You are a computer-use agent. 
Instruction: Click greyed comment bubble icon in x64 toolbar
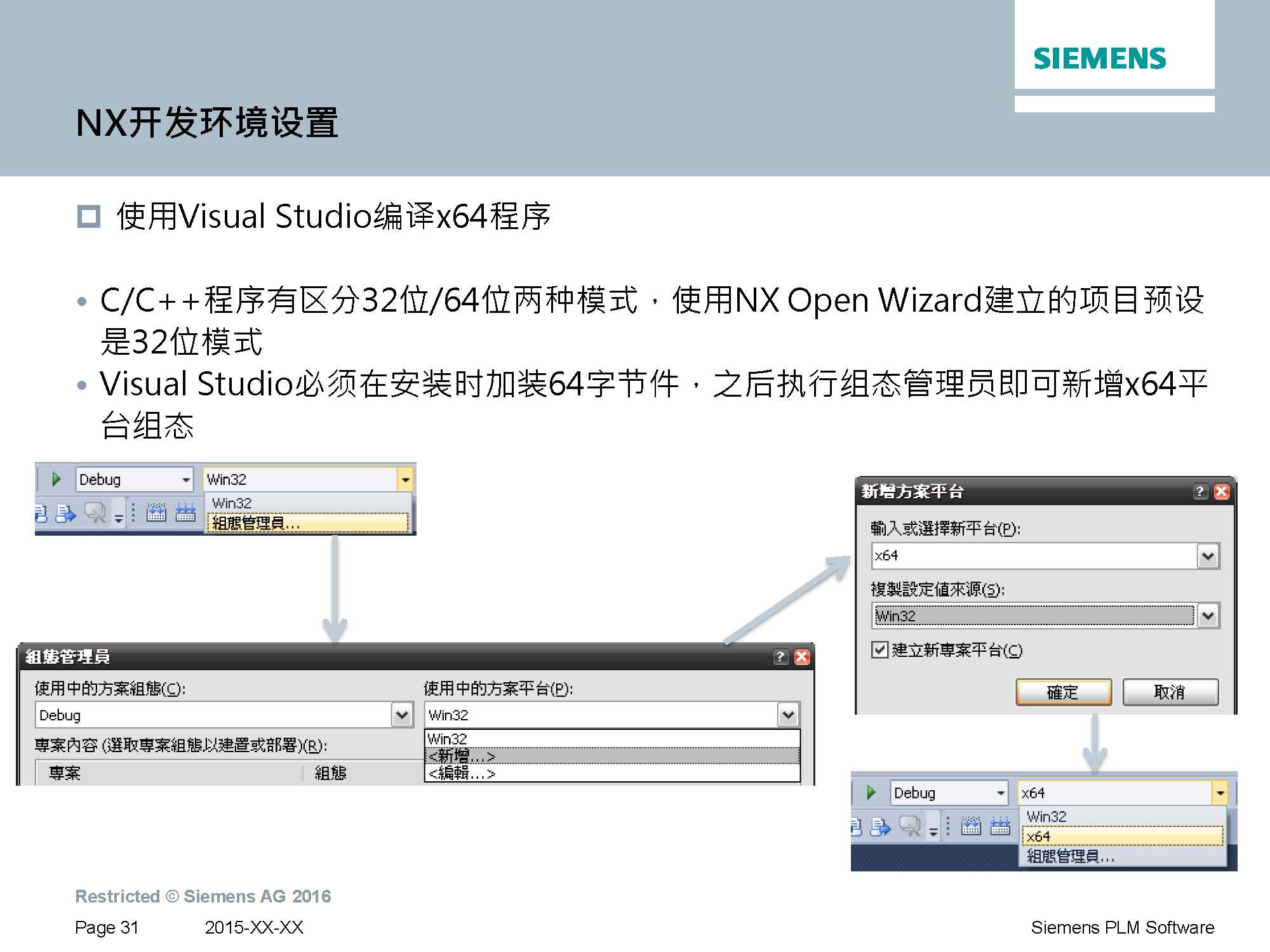[x=910, y=826]
